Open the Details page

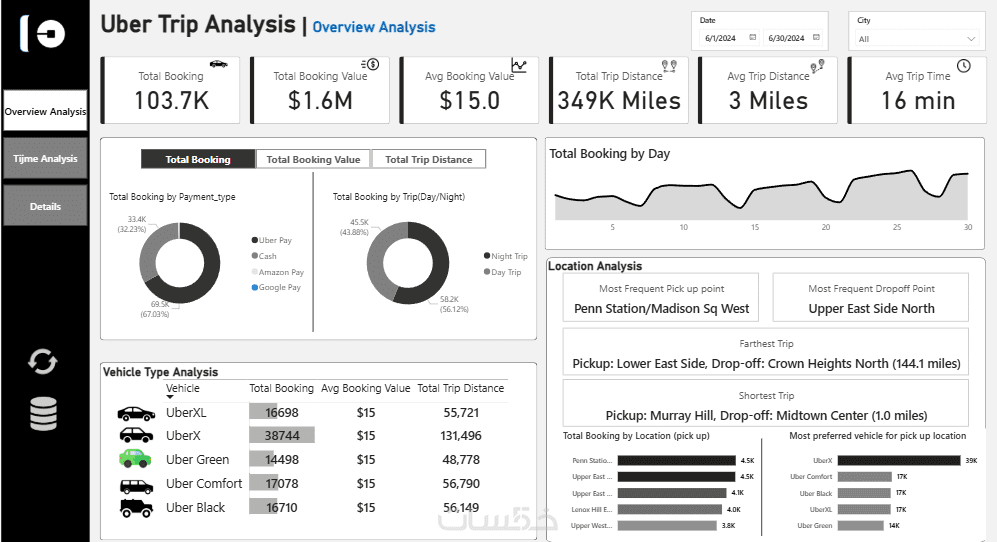[45, 206]
